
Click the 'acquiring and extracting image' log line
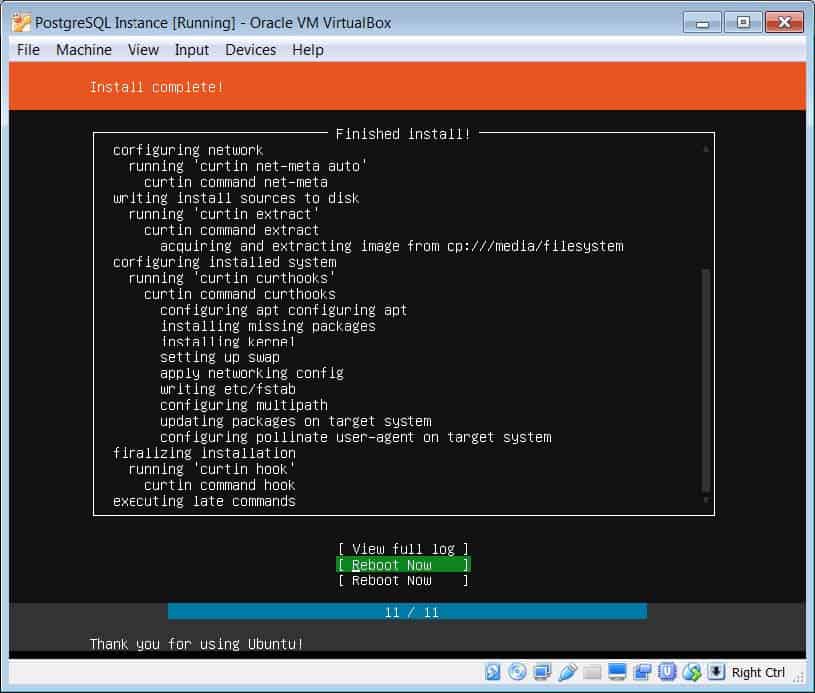tap(391, 246)
